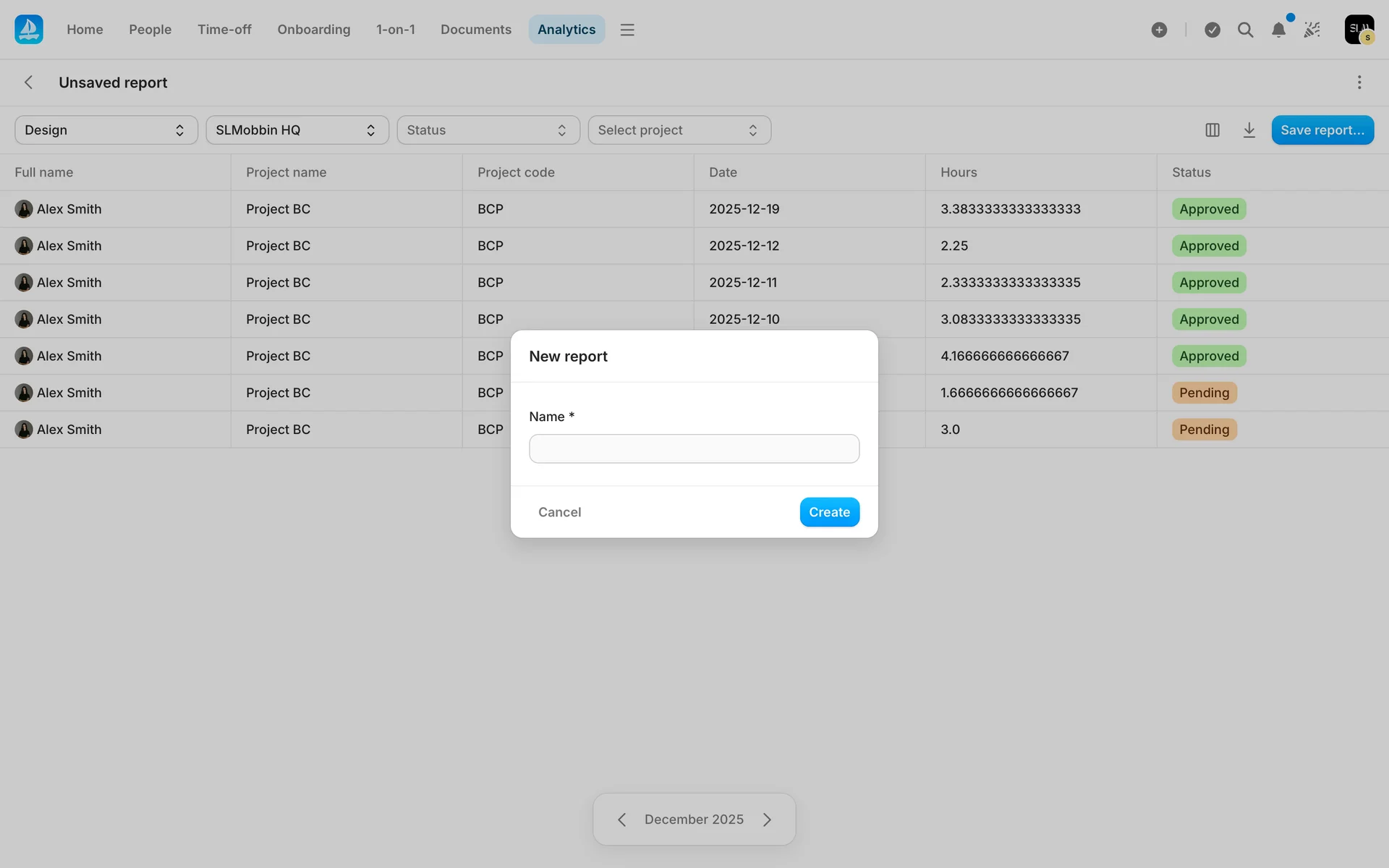Viewport: 1389px width, 868px height.
Task: Click the sparkle celebrations icon
Action: pyautogui.click(x=1312, y=30)
